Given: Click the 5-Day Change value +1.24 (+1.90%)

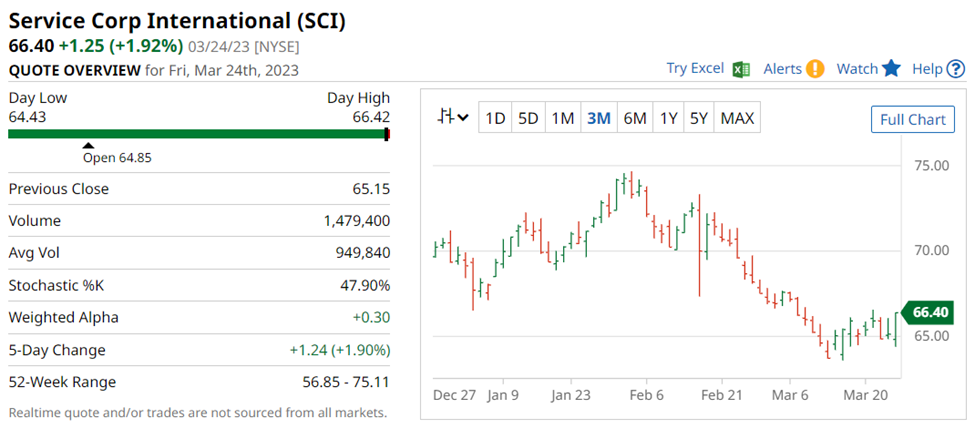Looking at the screenshot, I should coord(340,350).
